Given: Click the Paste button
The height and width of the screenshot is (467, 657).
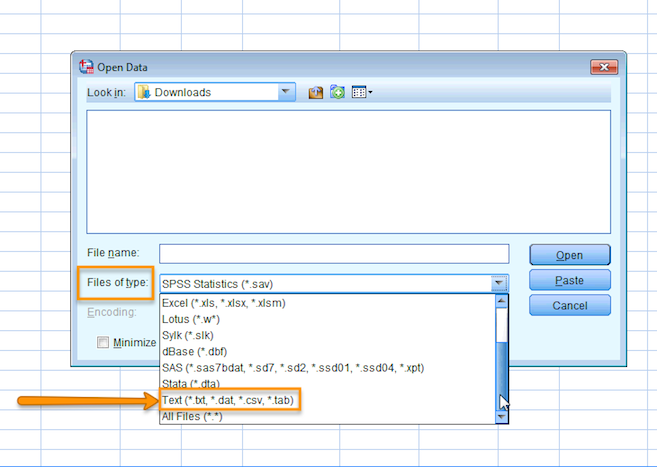Looking at the screenshot, I should [x=569, y=280].
